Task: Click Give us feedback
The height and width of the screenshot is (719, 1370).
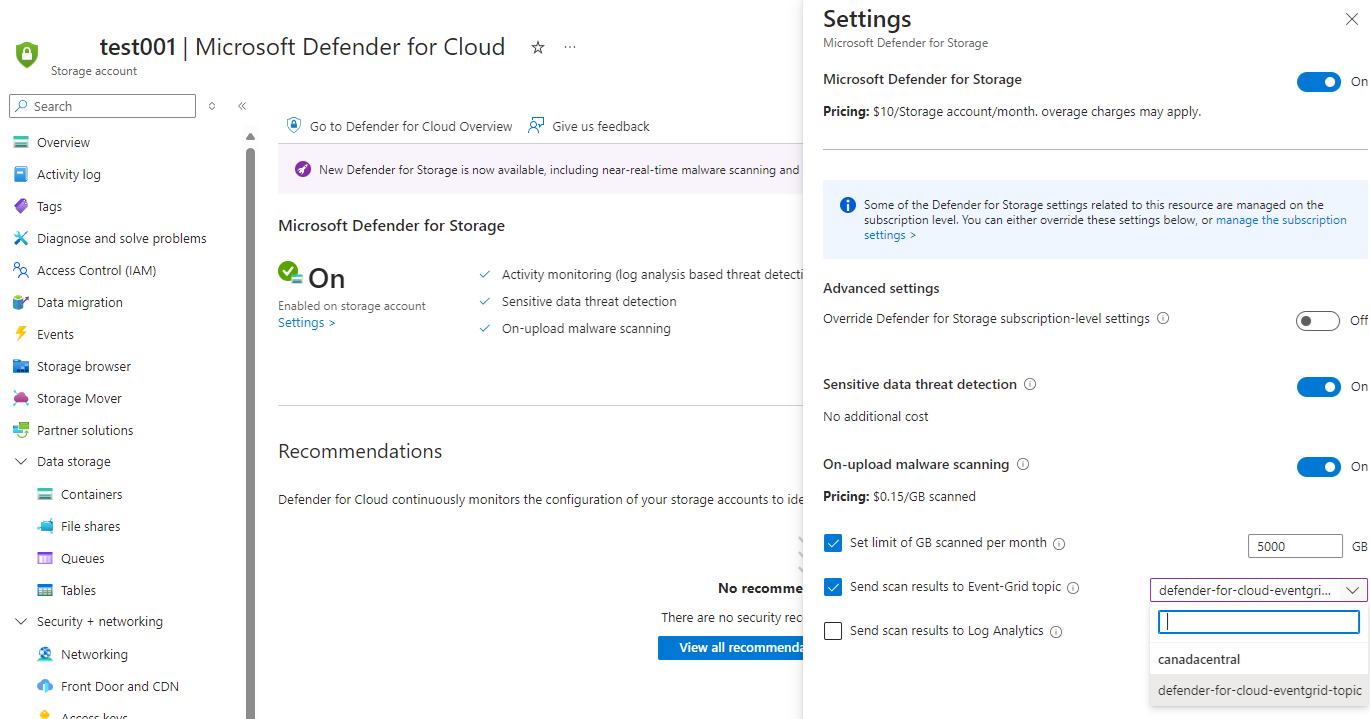Action: (x=589, y=126)
